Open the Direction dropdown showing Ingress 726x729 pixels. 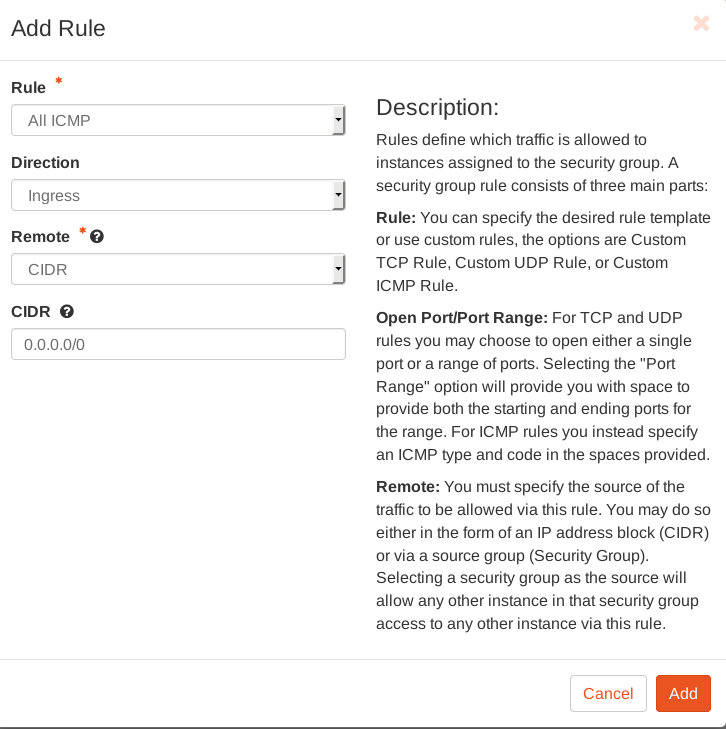click(172, 196)
